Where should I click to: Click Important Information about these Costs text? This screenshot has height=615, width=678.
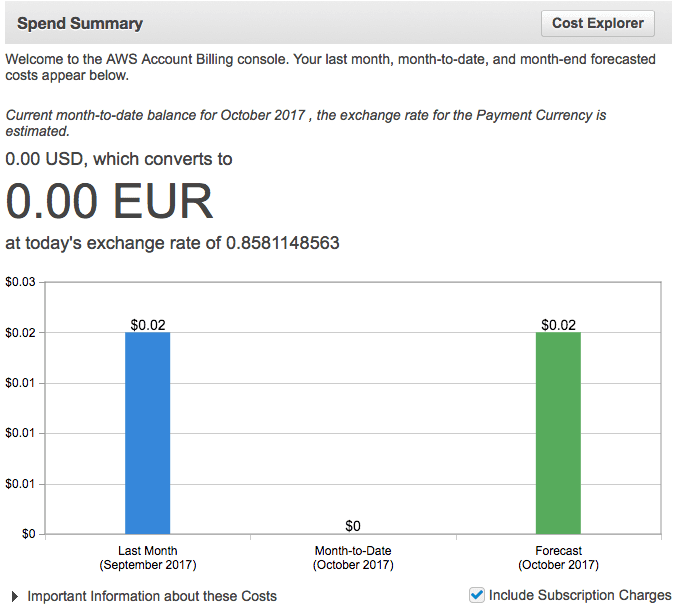[x=152, y=596]
